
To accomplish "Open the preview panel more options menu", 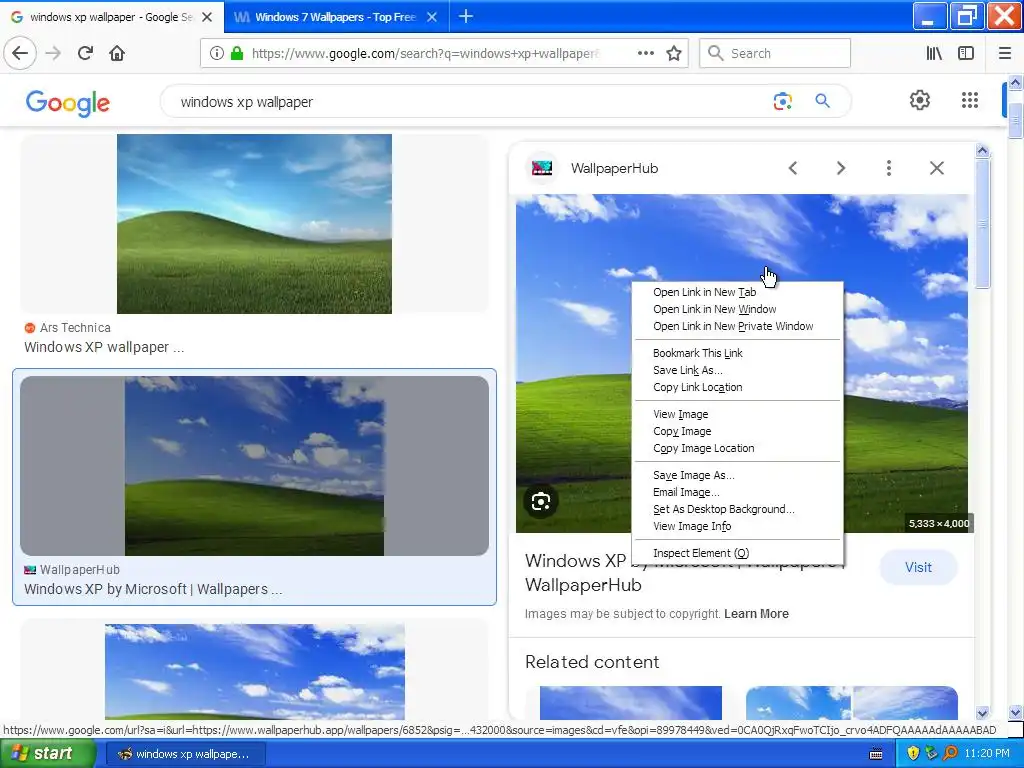I will tap(889, 168).
